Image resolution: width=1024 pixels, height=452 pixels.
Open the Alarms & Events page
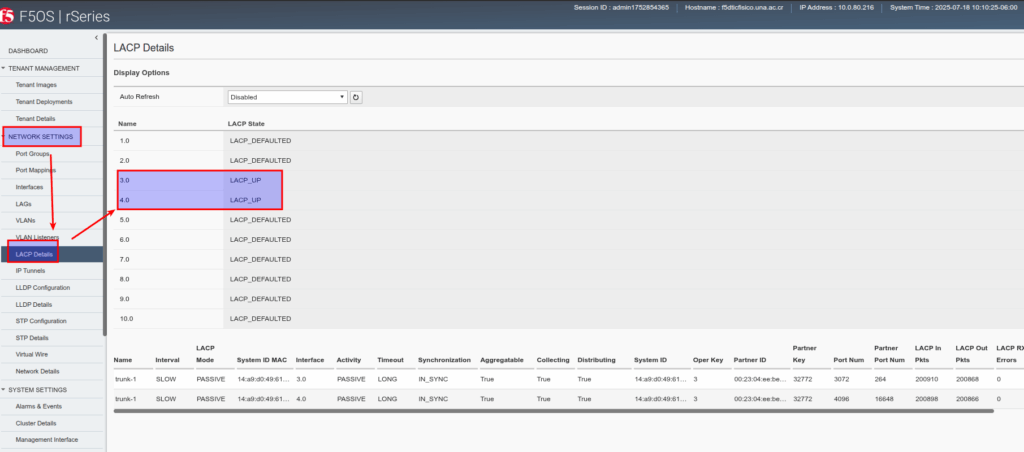coord(38,406)
